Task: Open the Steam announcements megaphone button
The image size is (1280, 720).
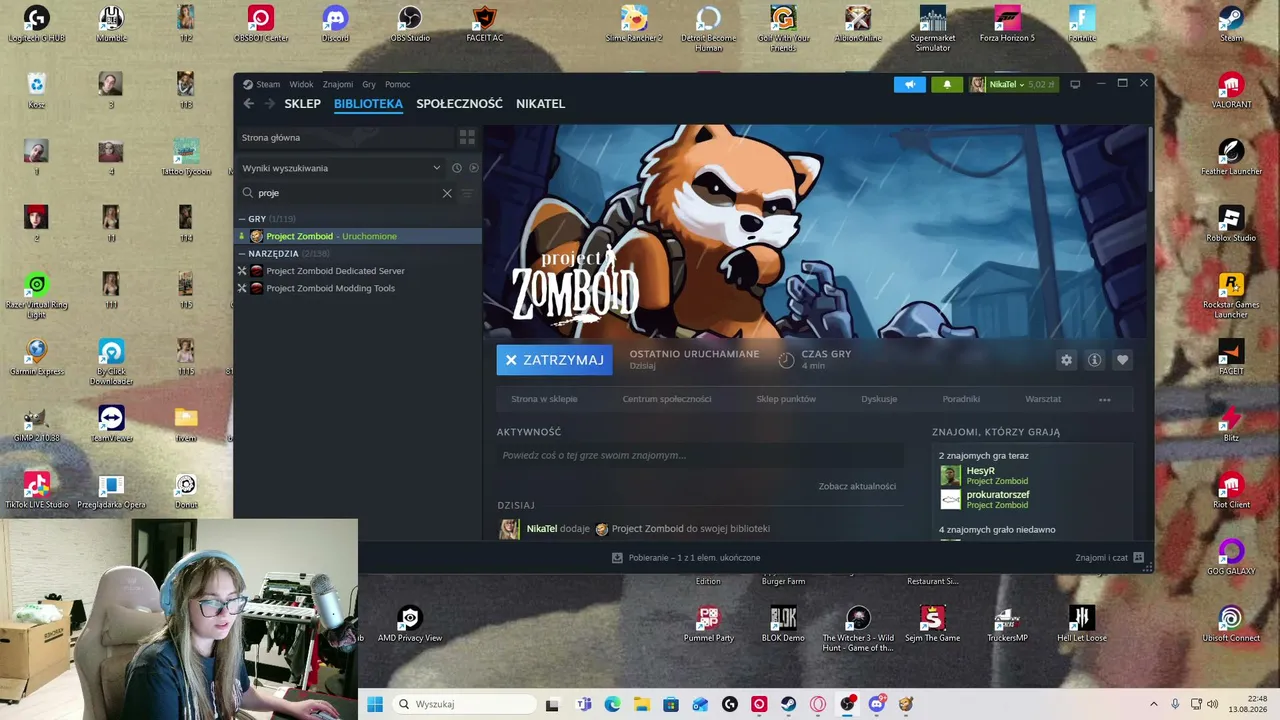Action: [x=910, y=85]
